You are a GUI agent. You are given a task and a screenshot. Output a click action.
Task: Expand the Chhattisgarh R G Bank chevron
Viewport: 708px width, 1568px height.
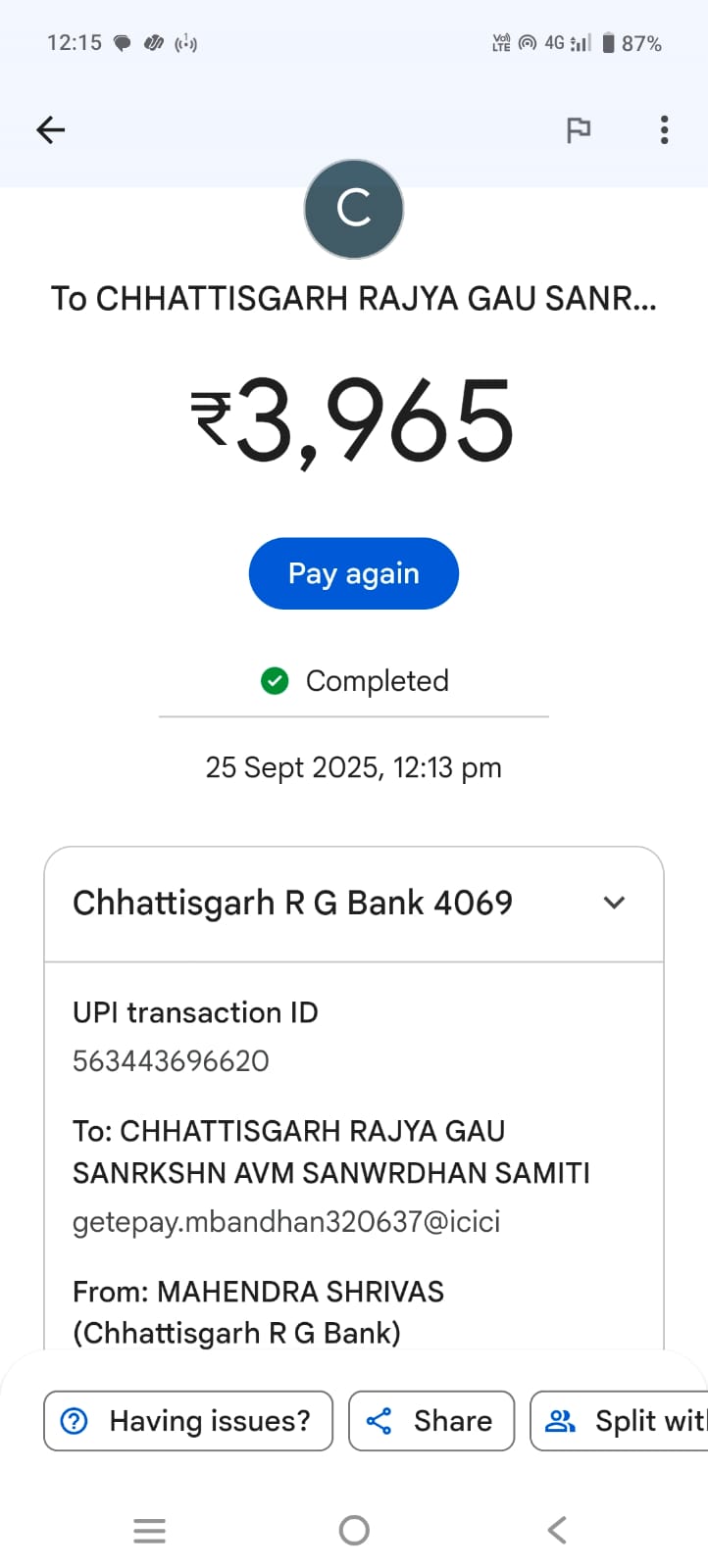614,903
